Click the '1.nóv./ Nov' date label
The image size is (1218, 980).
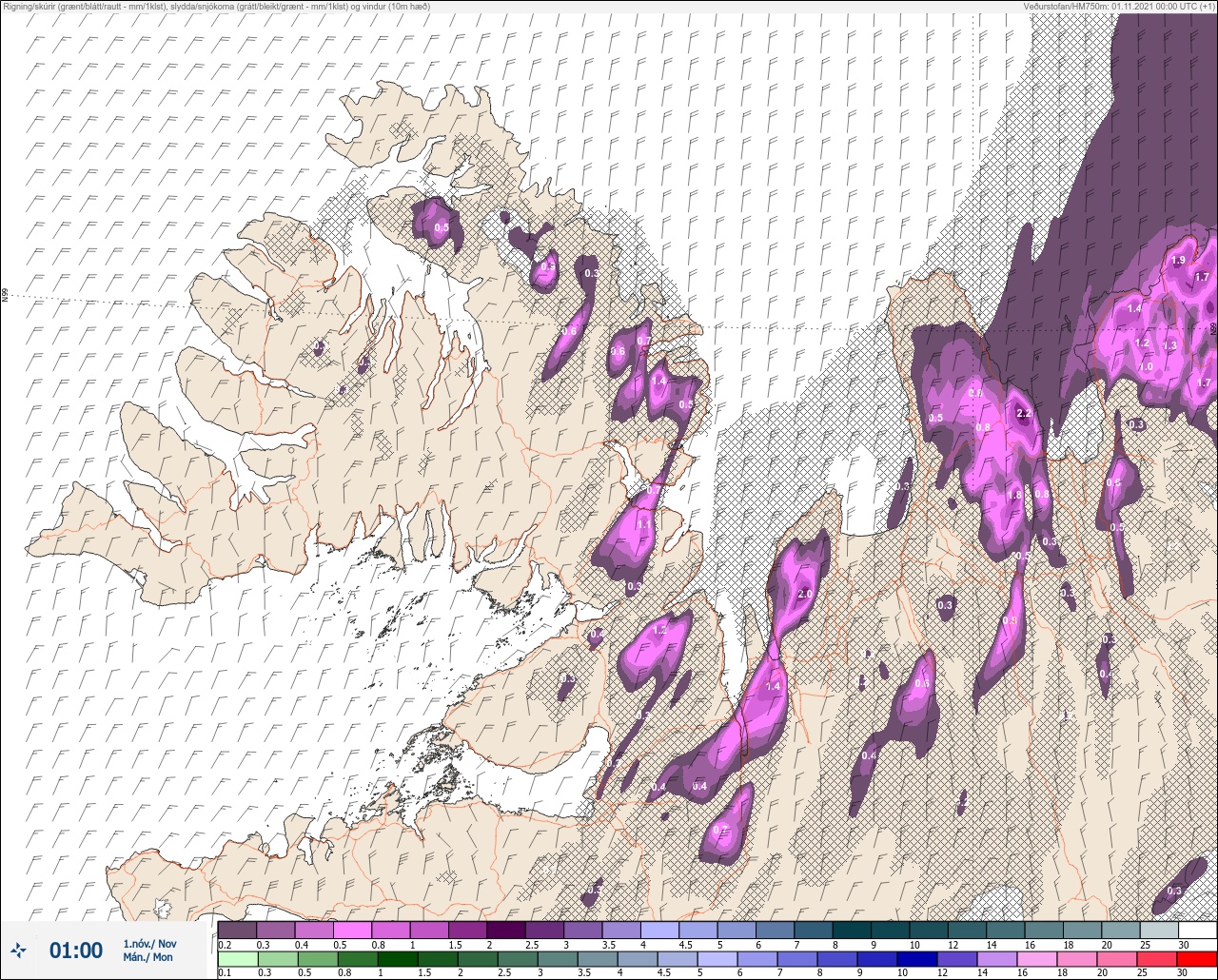pos(149,943)
